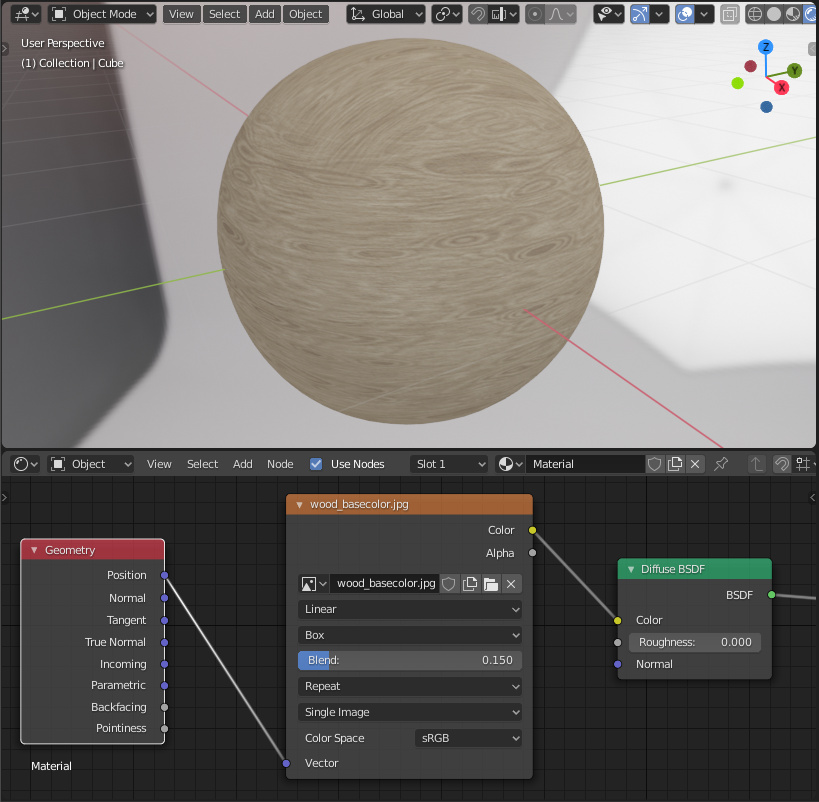Collapse the Geometry node
This screenshot has width=819, height=802.
click(34, 550)
